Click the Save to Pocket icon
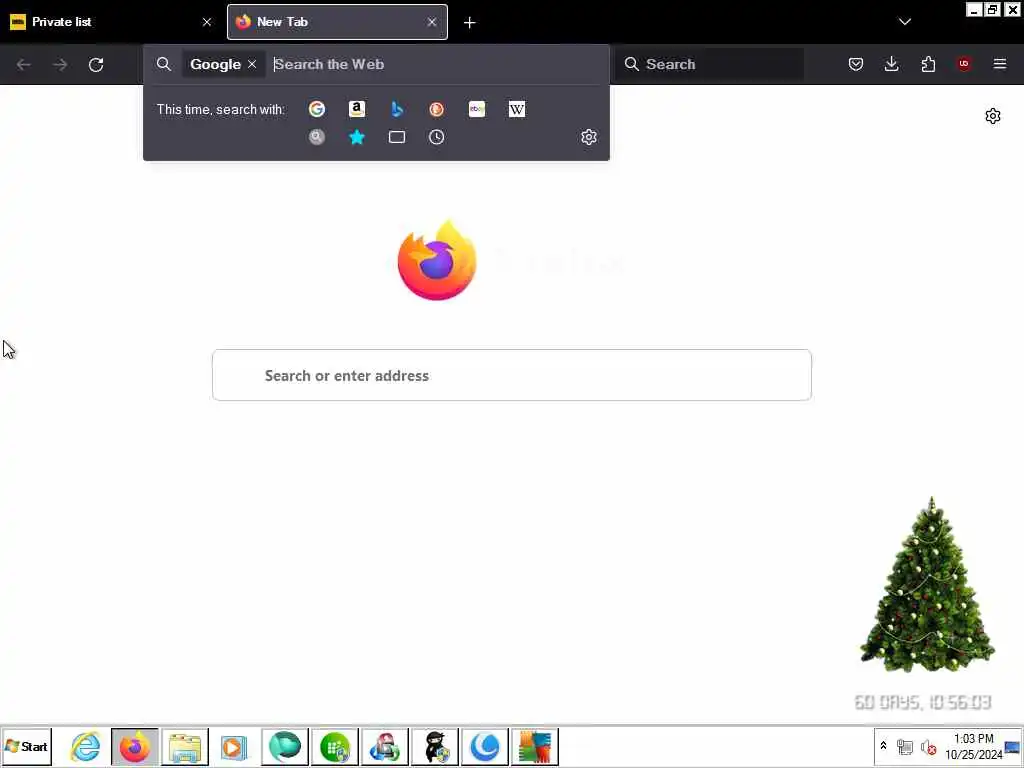 click(x=856, y=64)
